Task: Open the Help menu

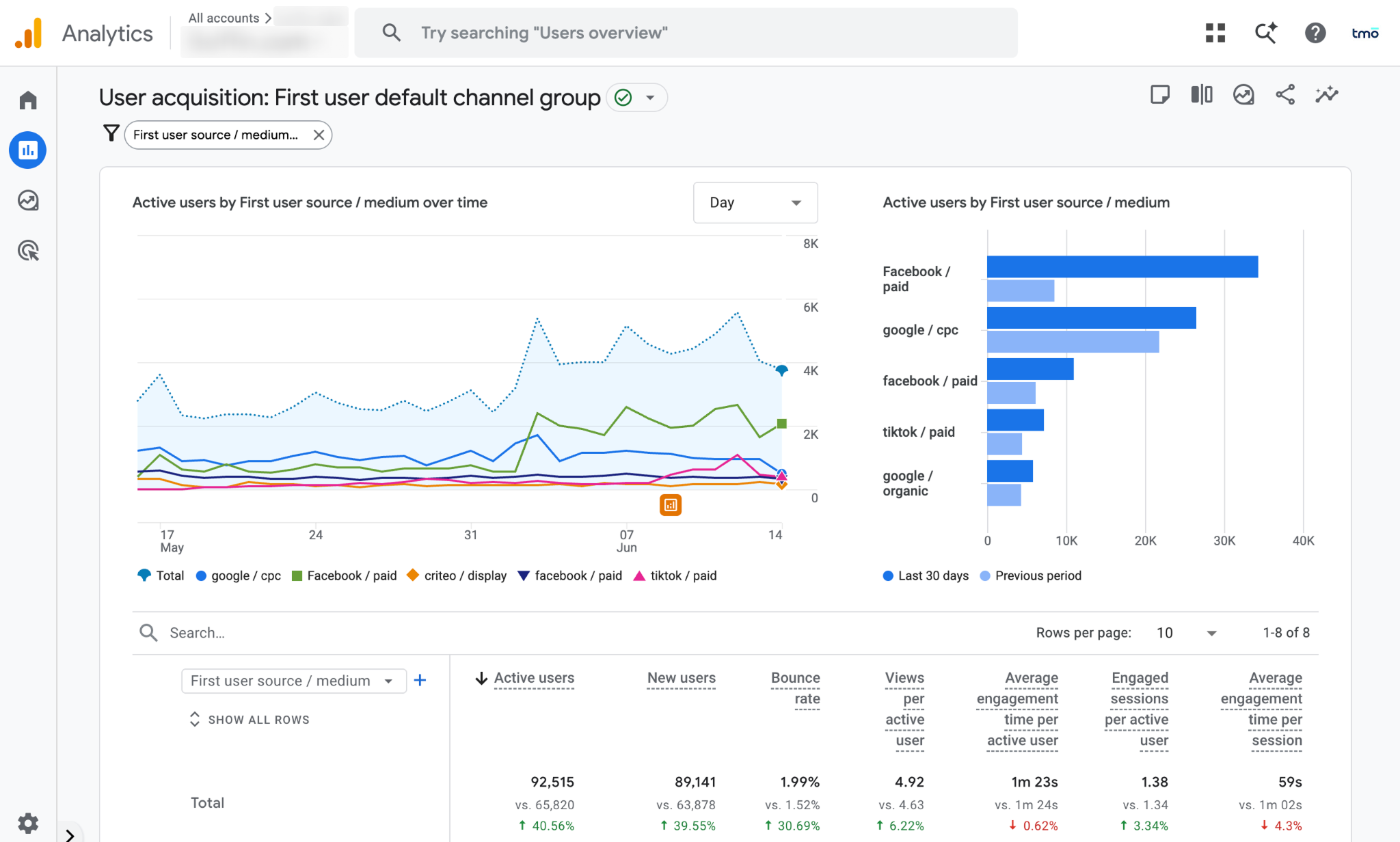Action: coord(1315,33)
